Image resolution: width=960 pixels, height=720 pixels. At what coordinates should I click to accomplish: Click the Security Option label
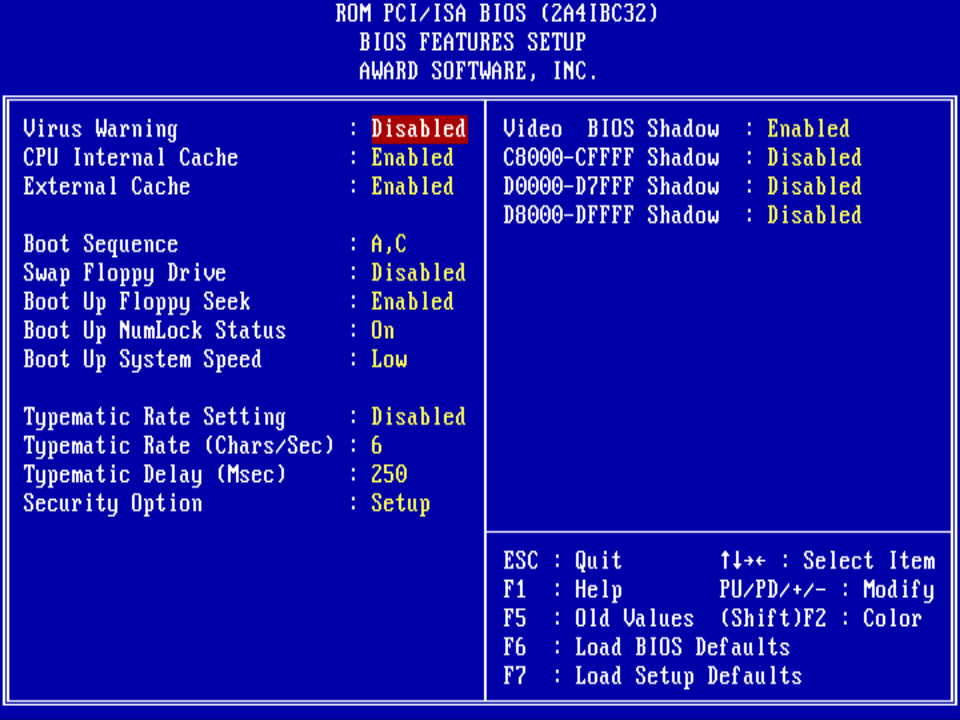113,503
